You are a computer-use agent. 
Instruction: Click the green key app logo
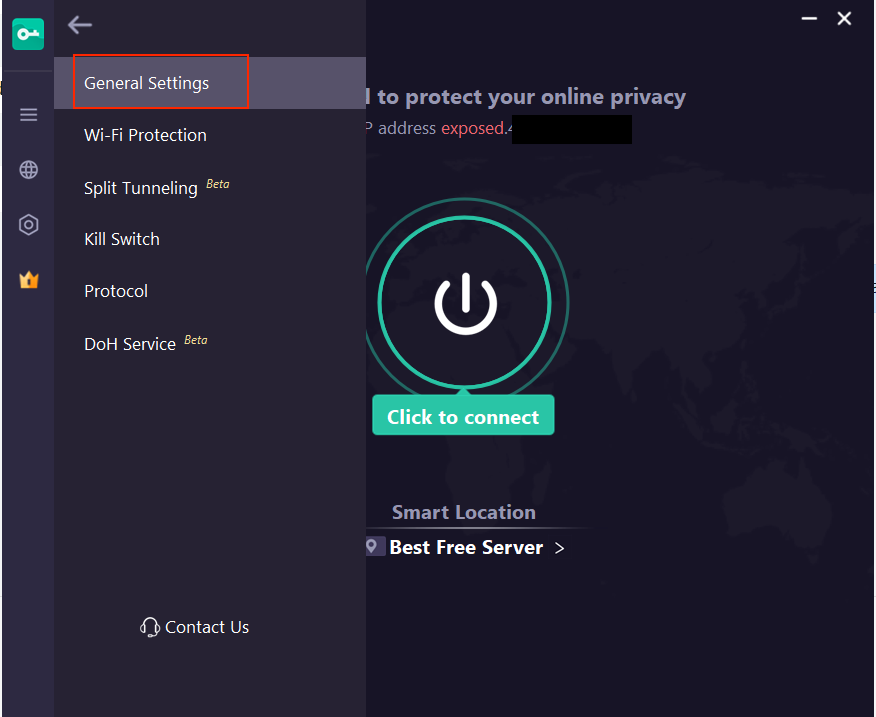pyautogui.click(x=28, y=34)
